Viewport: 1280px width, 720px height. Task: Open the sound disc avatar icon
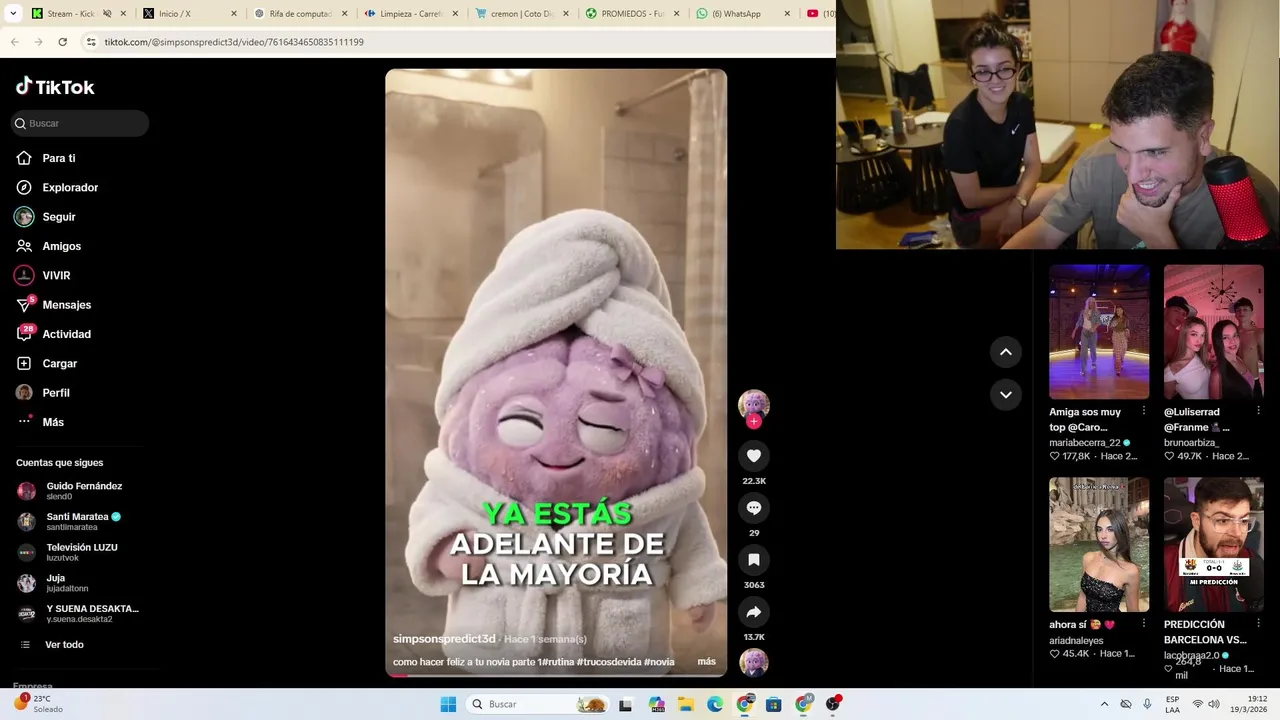pyautogui.click(x=754, y=662)
